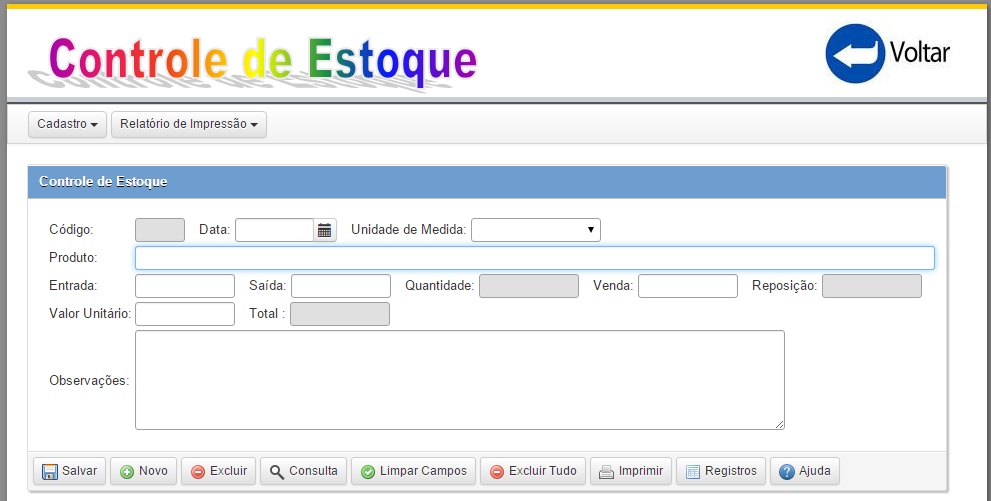
Task: Click the blue Voltar back arrow icon
Action: pyautogui.click(x=856, y=53)
